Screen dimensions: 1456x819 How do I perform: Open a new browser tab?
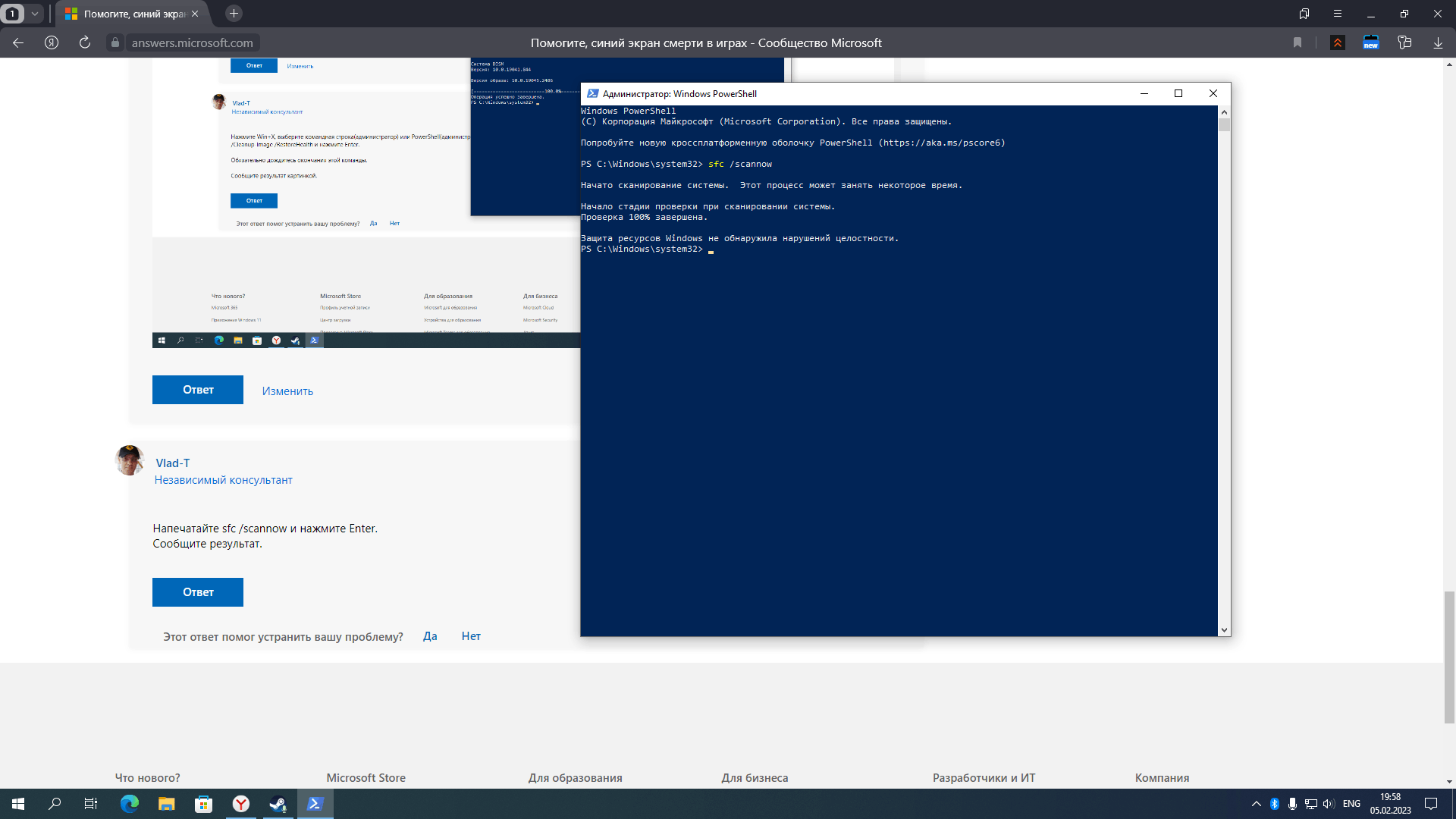(x=234, y=14)
